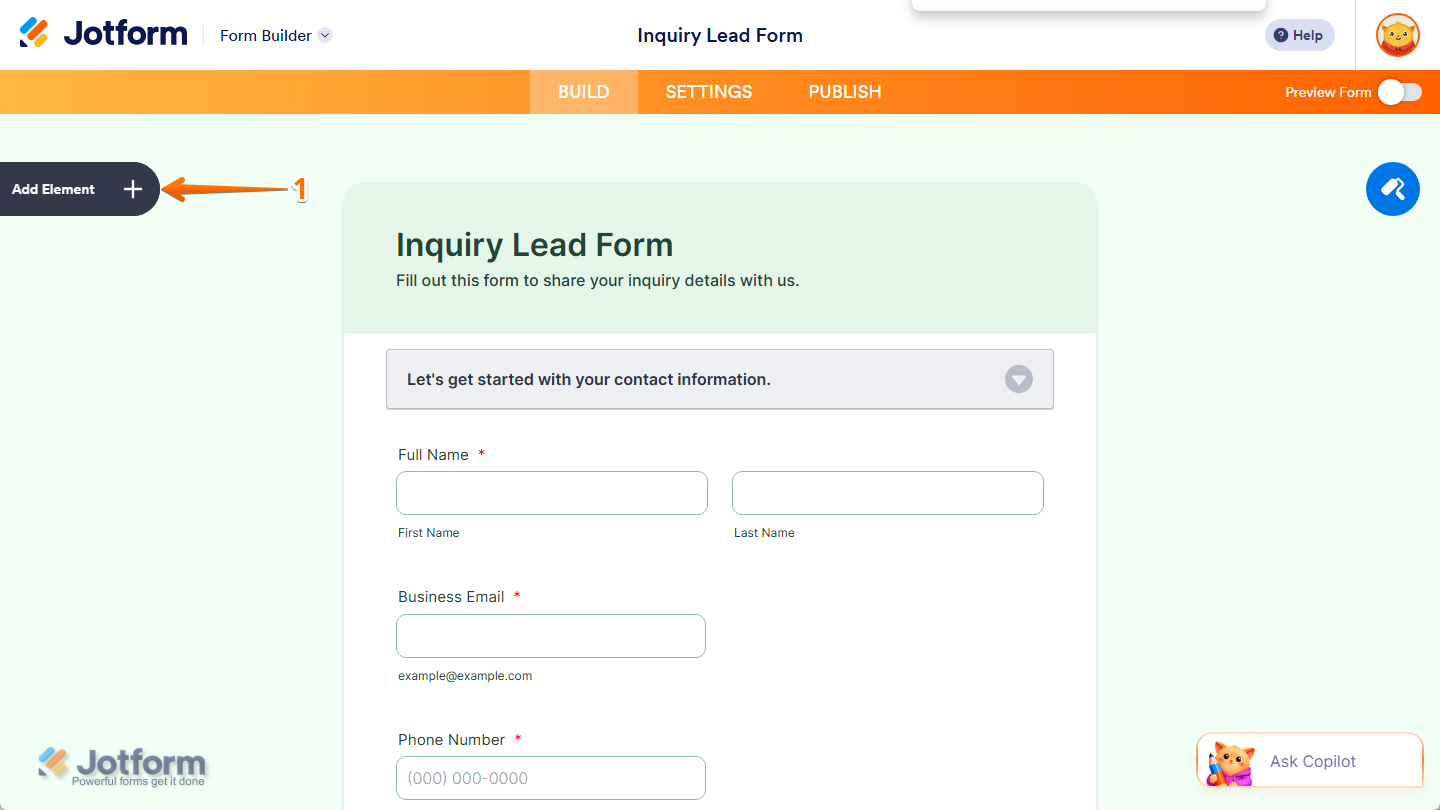The image size is (1440, 810).
Task: Click inside the First Name input field
Action: tap(551, 492)
